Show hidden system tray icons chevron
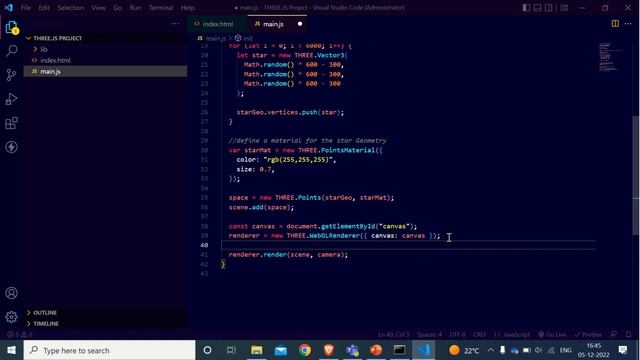 [491, 350]
